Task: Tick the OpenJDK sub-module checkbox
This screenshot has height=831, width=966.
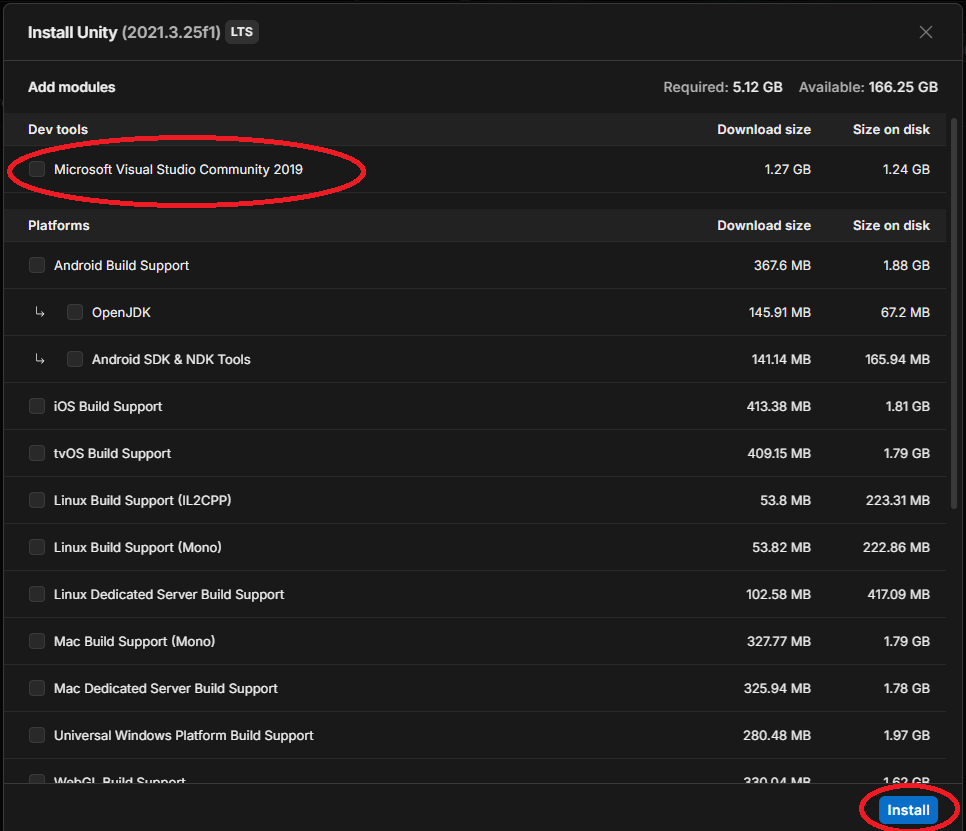Action: tap(75, 312)
